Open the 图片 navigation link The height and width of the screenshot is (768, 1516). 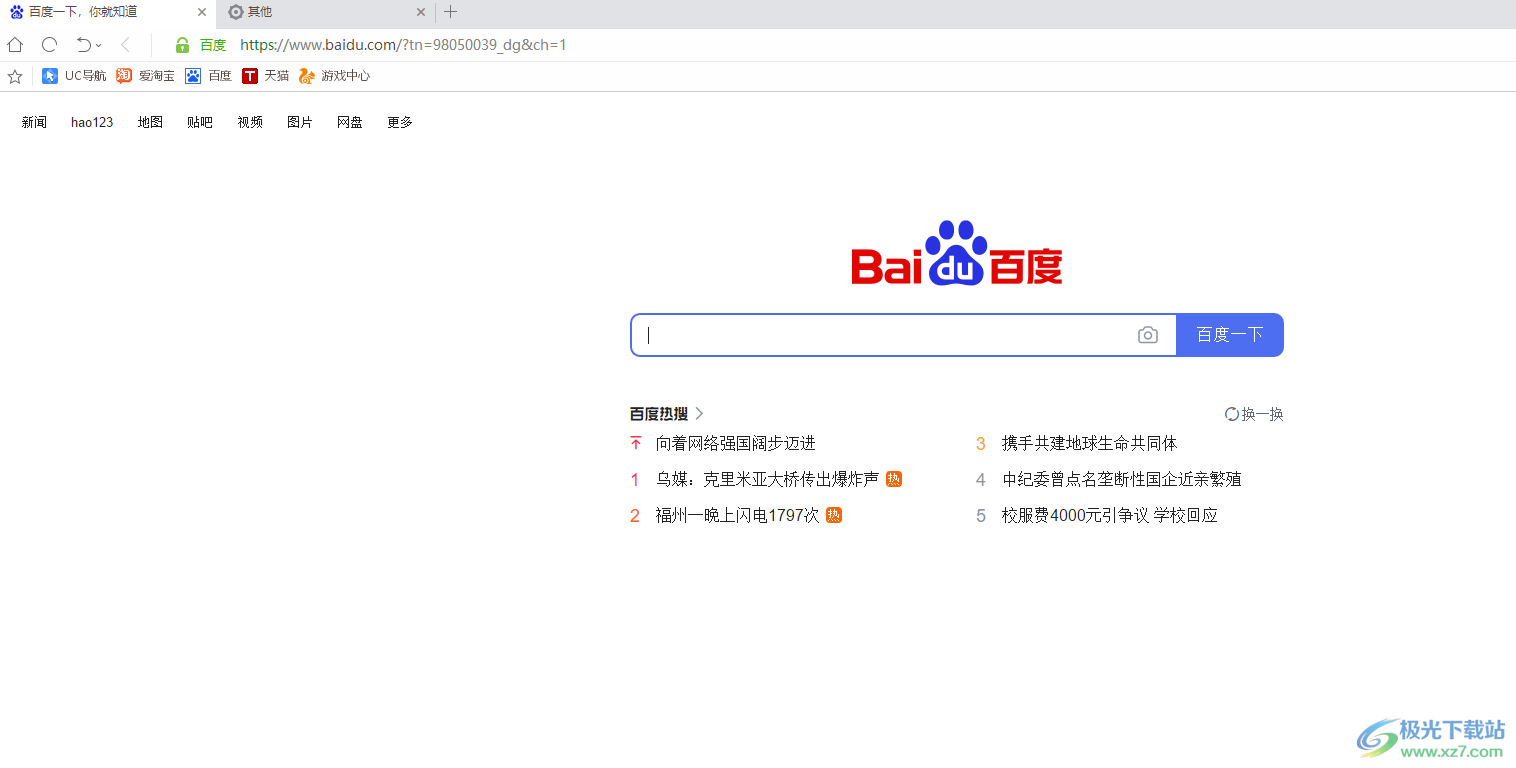coord(300,122)
